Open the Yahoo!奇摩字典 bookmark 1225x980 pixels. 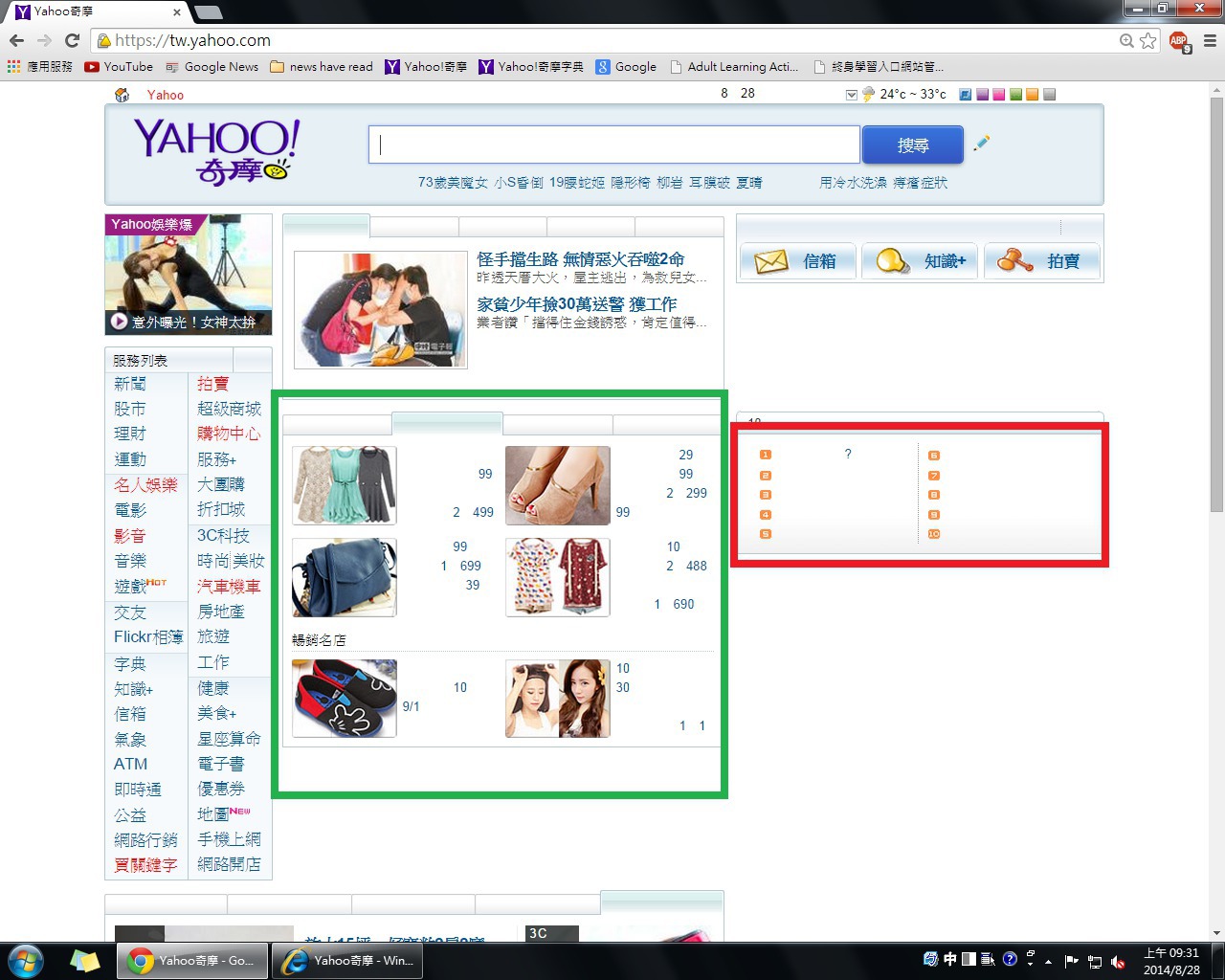pyautogui.click(x=531, y=66)
